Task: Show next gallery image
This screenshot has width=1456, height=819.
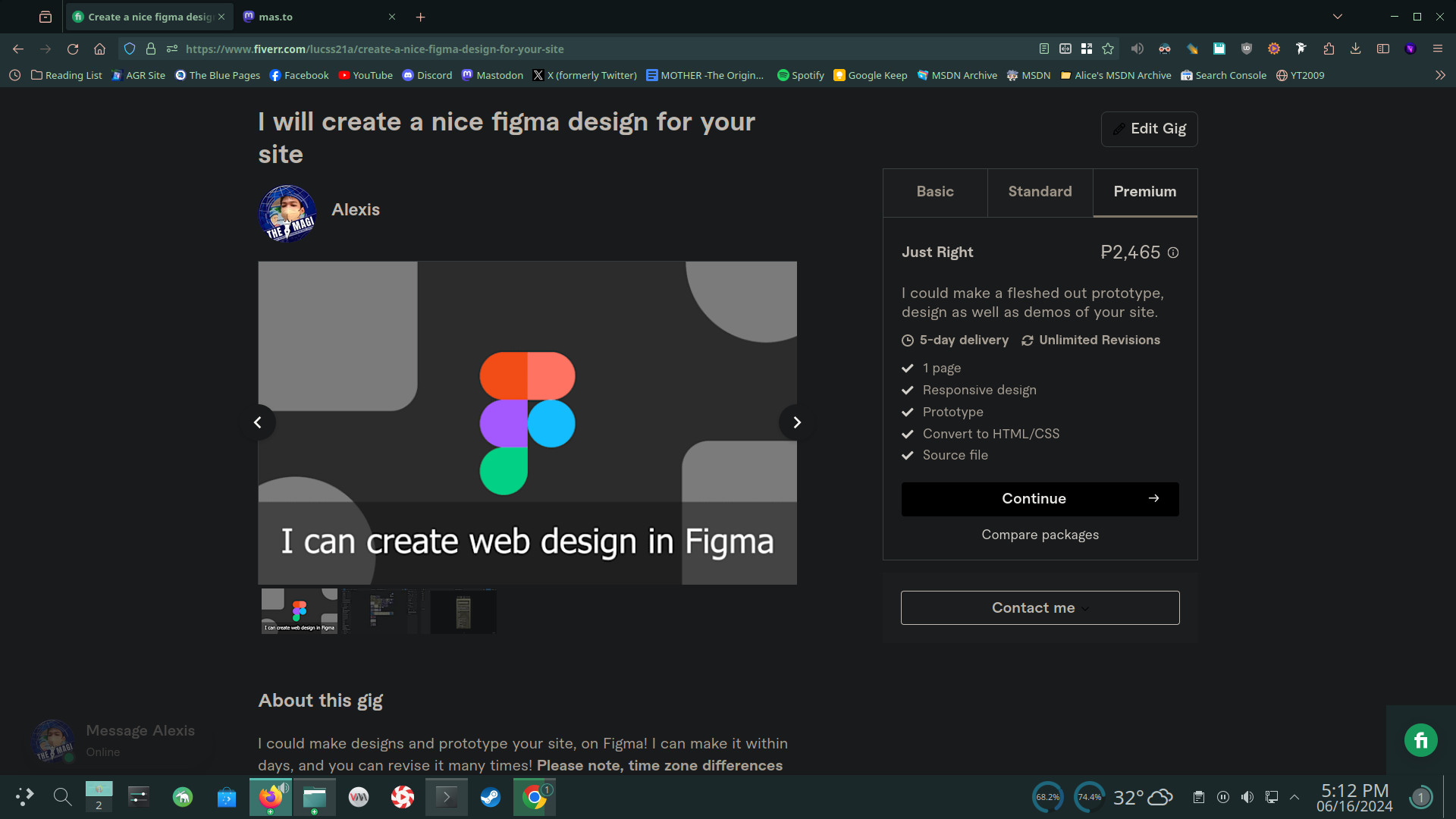Action: 796,422
